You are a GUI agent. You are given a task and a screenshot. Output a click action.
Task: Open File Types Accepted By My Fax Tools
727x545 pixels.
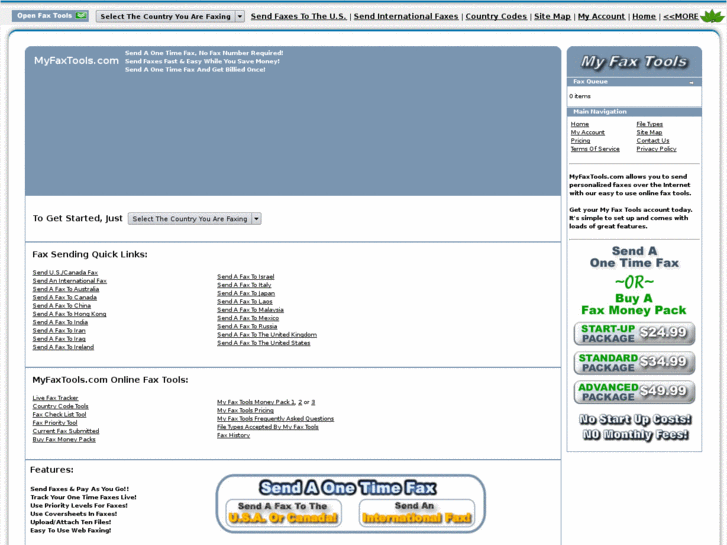click(268, 427)
